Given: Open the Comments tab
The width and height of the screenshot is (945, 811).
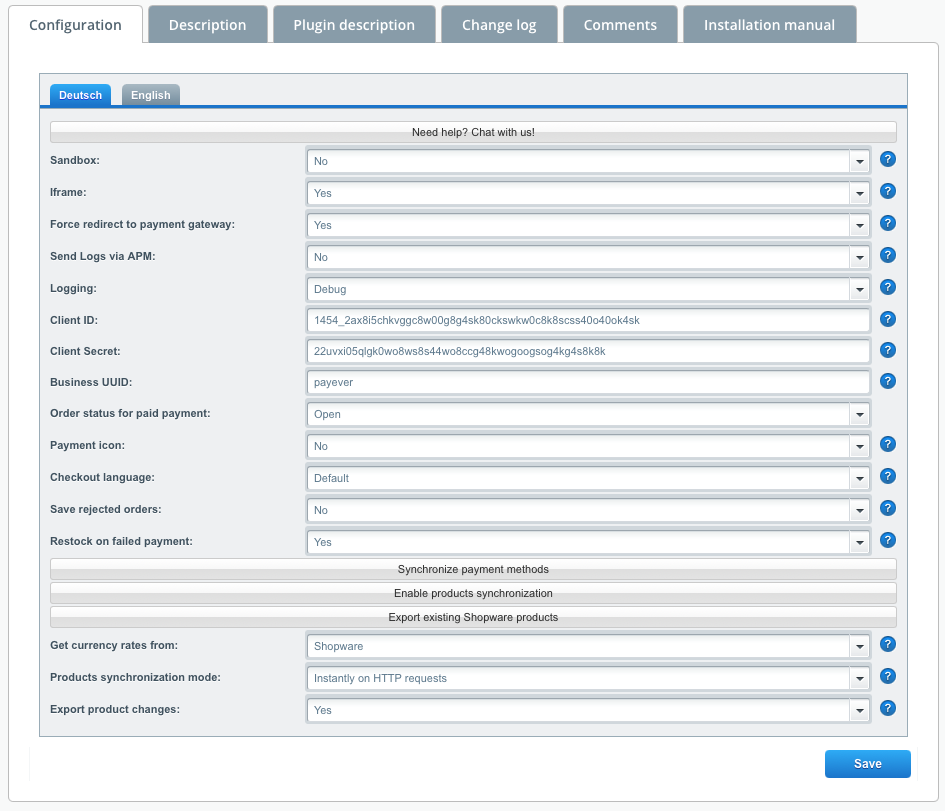Looking at the screenshot, I should (620, 25).
